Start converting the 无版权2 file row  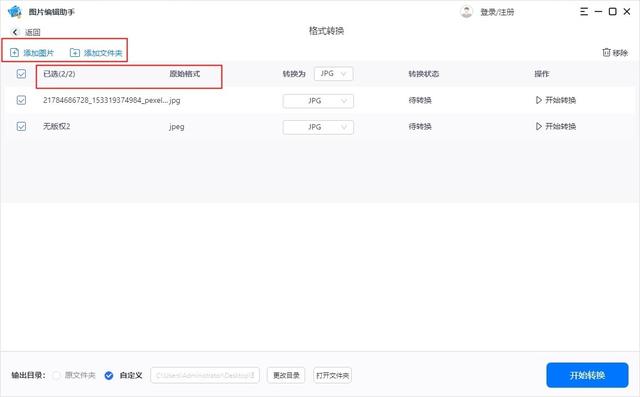(556, 126)
